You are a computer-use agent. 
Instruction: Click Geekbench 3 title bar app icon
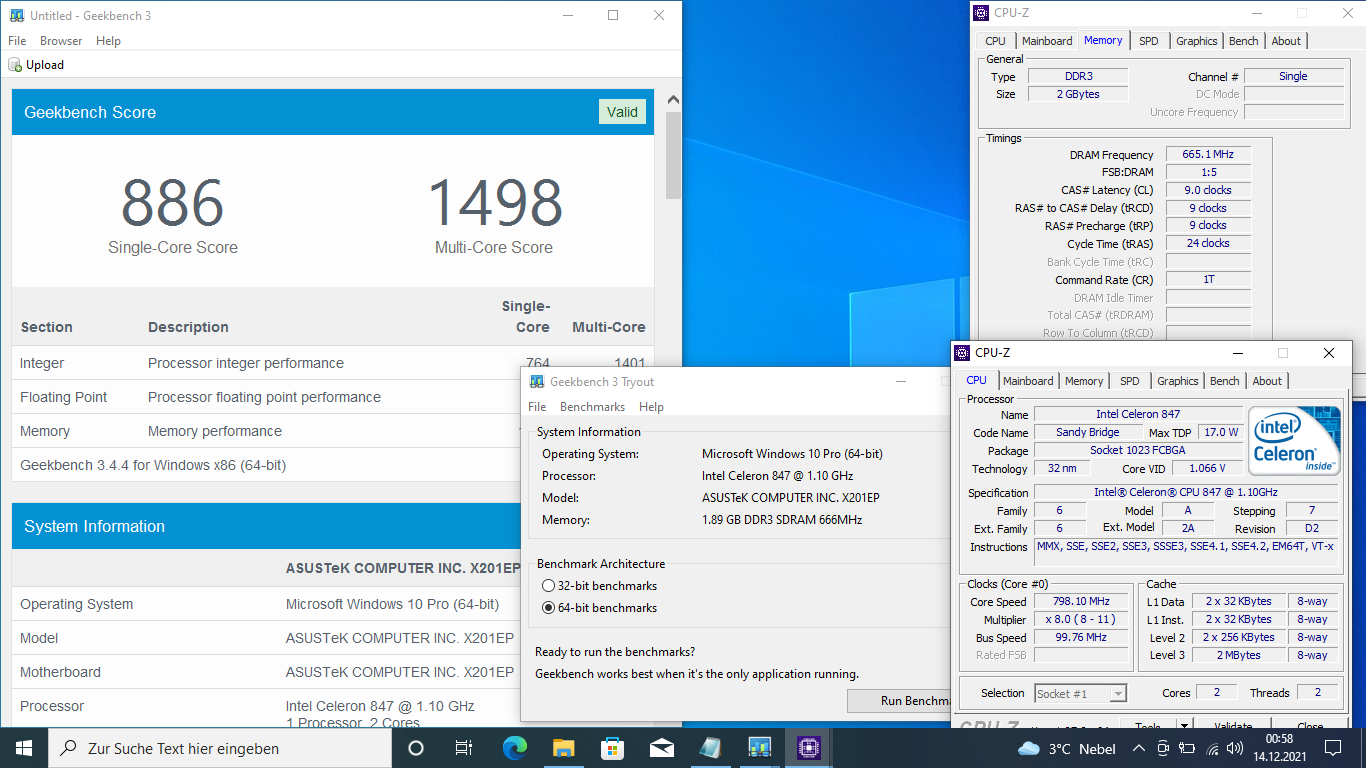[16, 16]
